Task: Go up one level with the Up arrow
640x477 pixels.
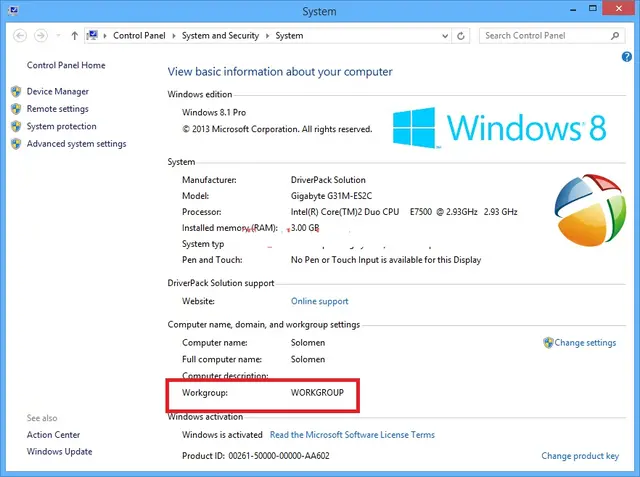Action: coord(74,35)
